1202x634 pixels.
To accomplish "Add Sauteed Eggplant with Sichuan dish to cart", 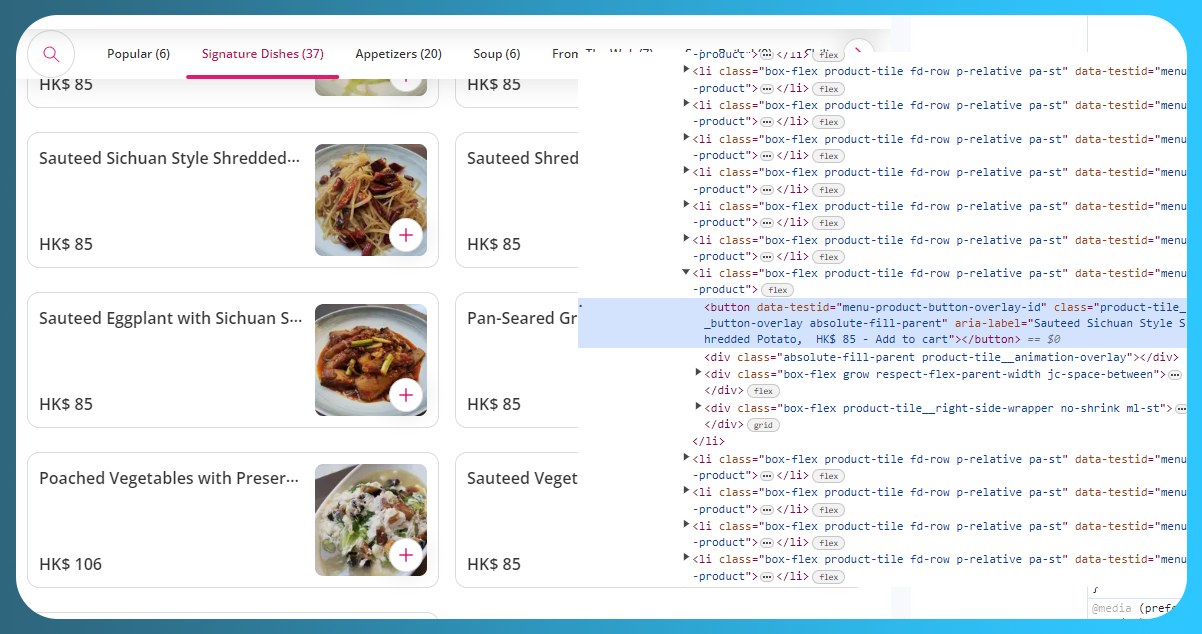I will coord(406,395).
